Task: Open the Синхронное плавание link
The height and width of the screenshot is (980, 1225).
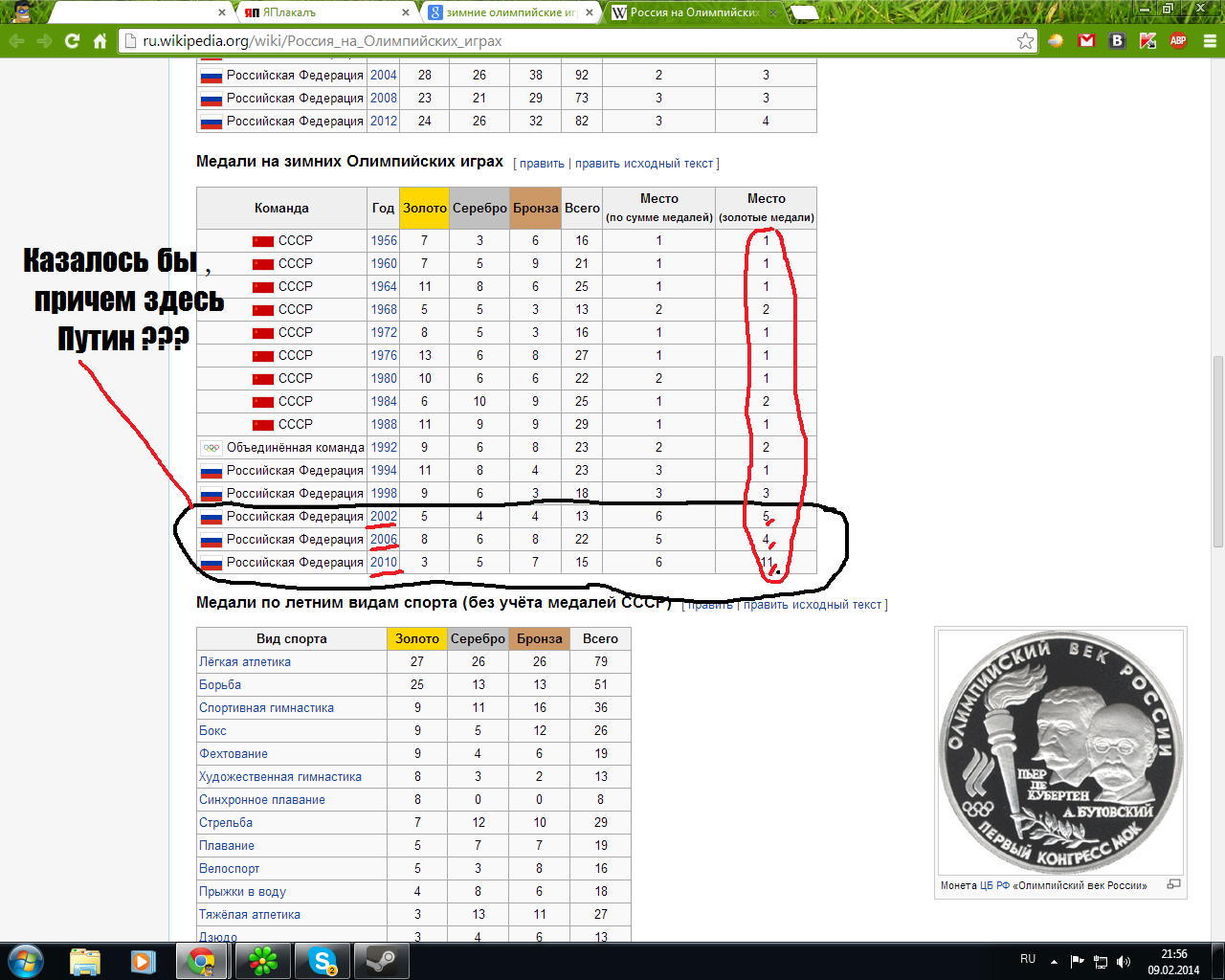Action: click(x=262, y=800)
